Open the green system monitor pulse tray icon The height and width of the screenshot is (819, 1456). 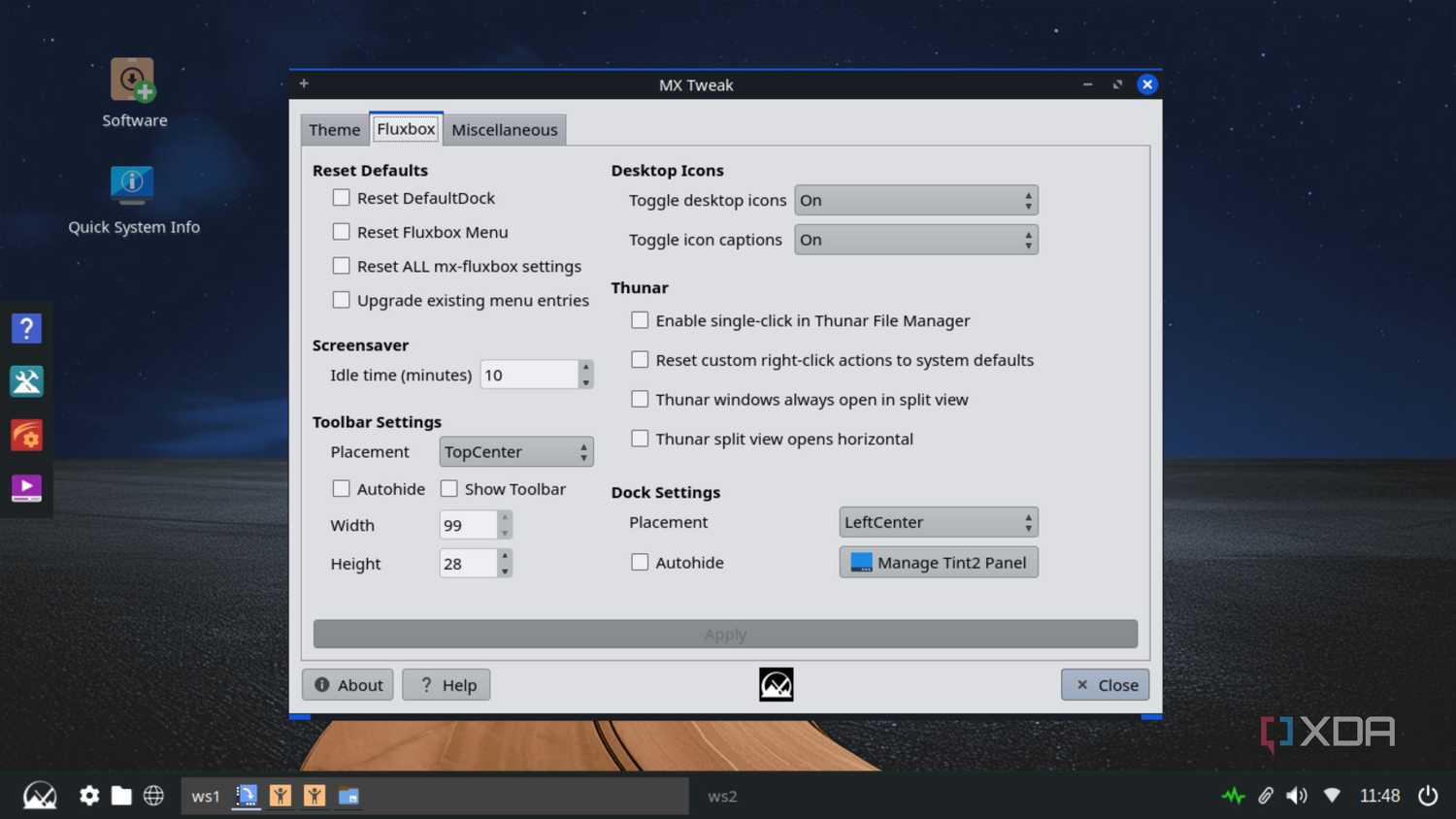pos(1233,796)
